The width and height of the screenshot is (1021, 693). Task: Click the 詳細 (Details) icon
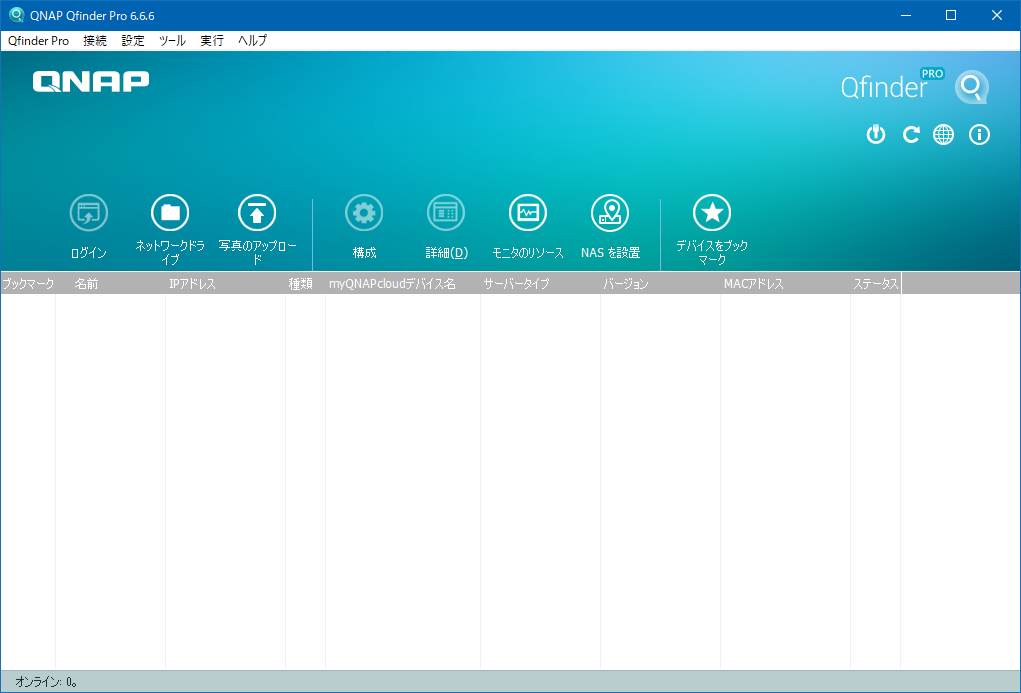(446, 212)
